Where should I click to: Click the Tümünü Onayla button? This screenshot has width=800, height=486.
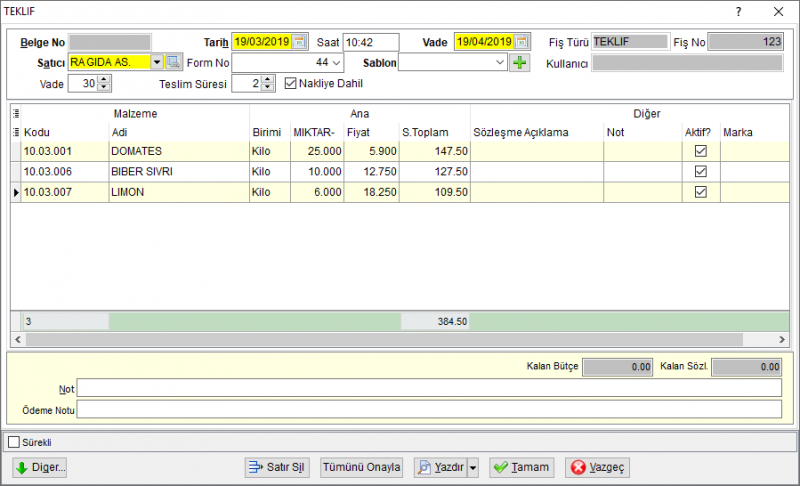click(361, 467)
